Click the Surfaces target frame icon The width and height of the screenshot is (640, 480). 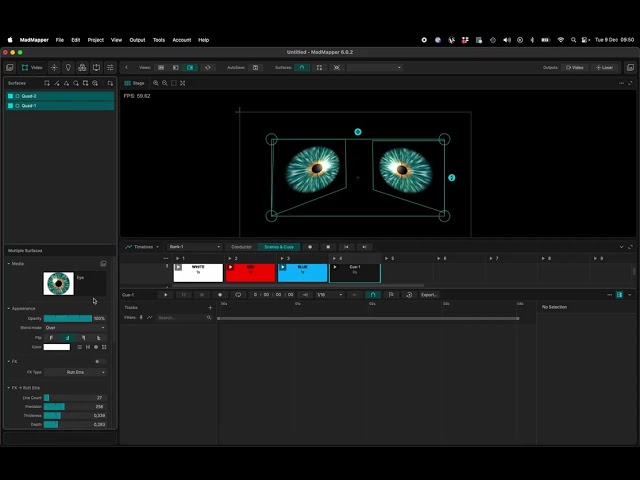tap(337, 67)
